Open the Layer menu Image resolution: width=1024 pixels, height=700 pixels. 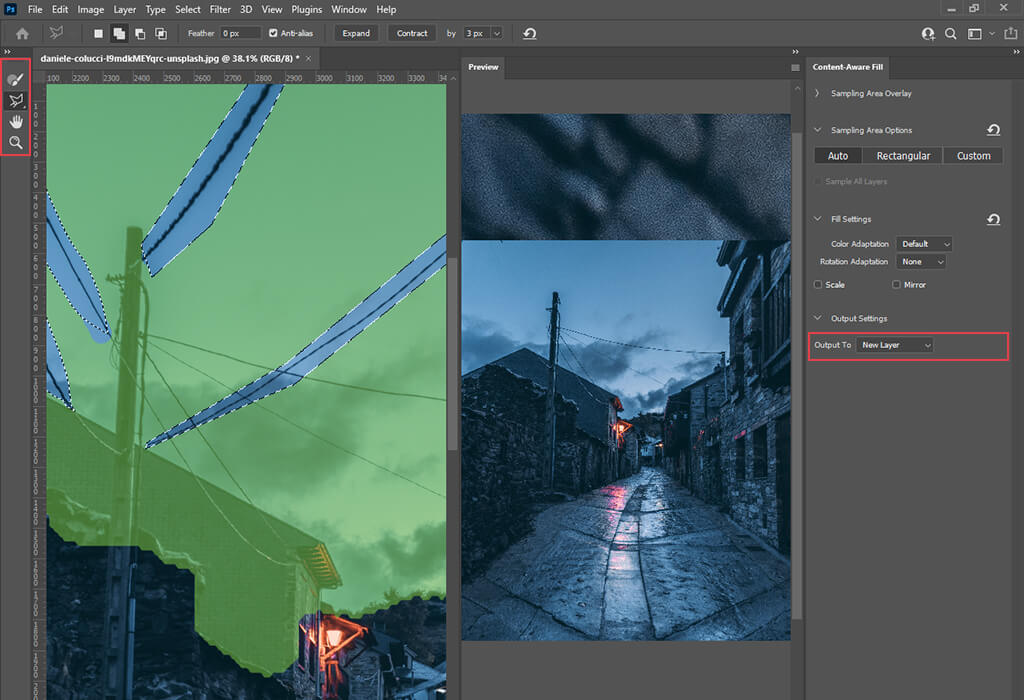point(125,9)
